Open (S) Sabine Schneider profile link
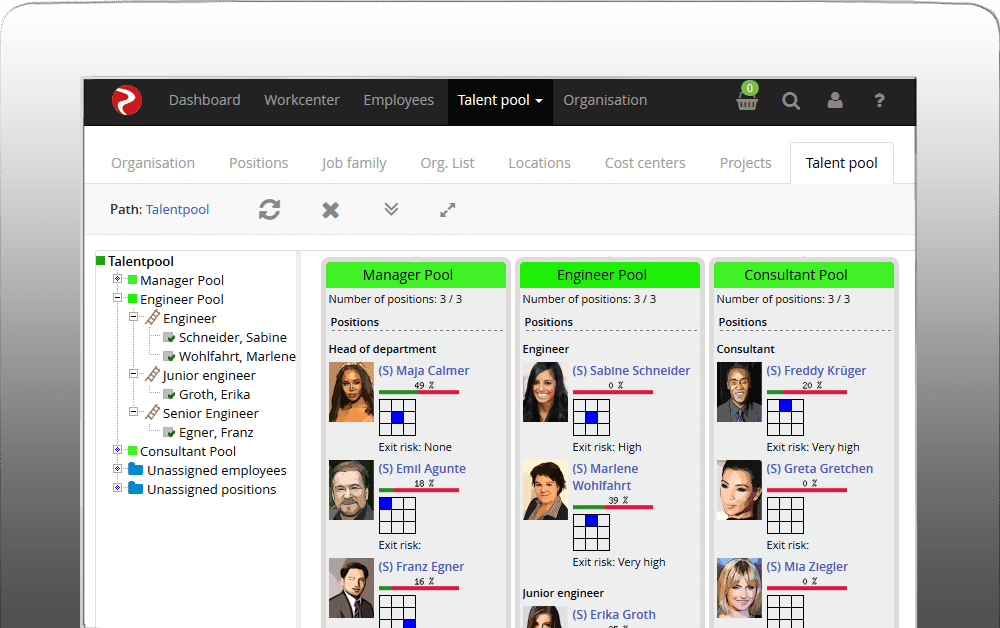The height and width of the screenshot is (628, 1000). (x=631, y=370)
